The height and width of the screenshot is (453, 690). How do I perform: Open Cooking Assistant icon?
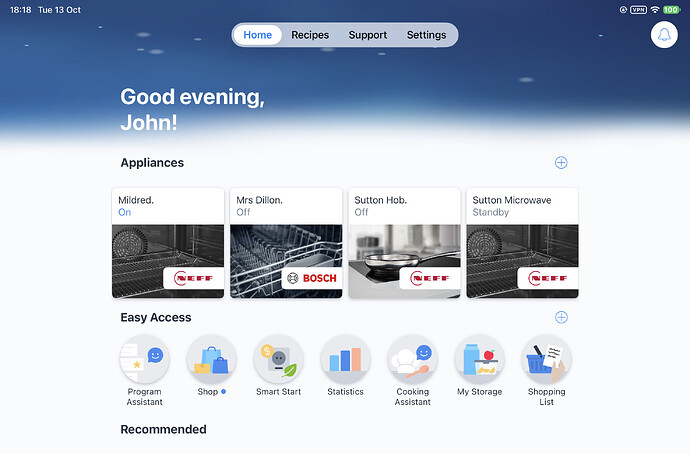[x=412, y=360]
